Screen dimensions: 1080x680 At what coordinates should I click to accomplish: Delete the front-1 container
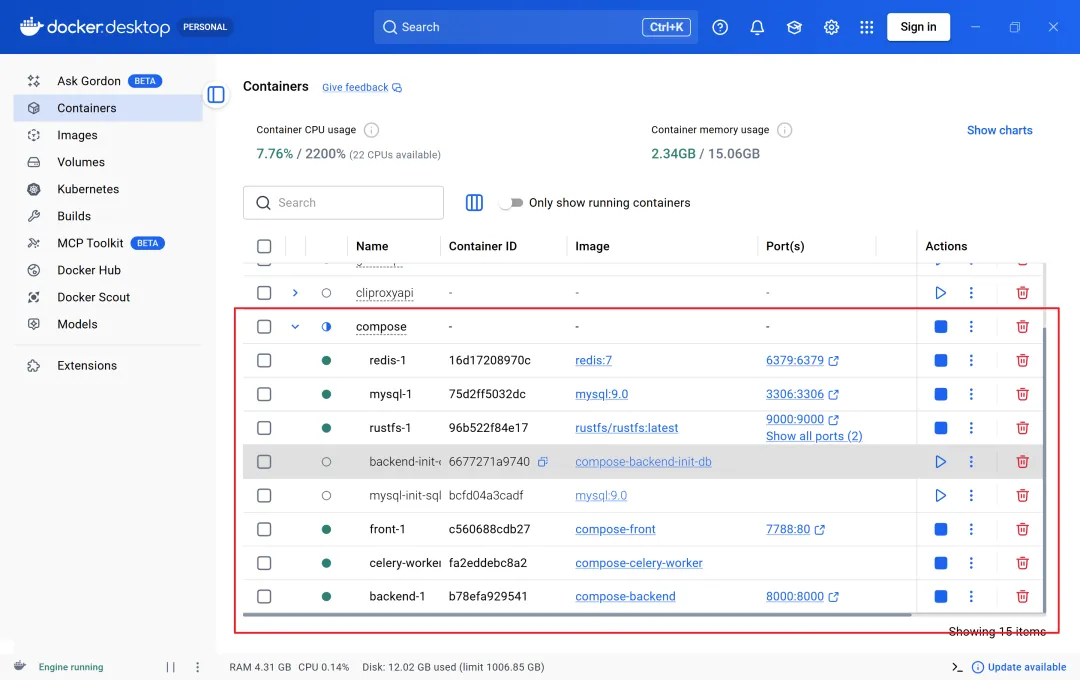pos(1022,529)
